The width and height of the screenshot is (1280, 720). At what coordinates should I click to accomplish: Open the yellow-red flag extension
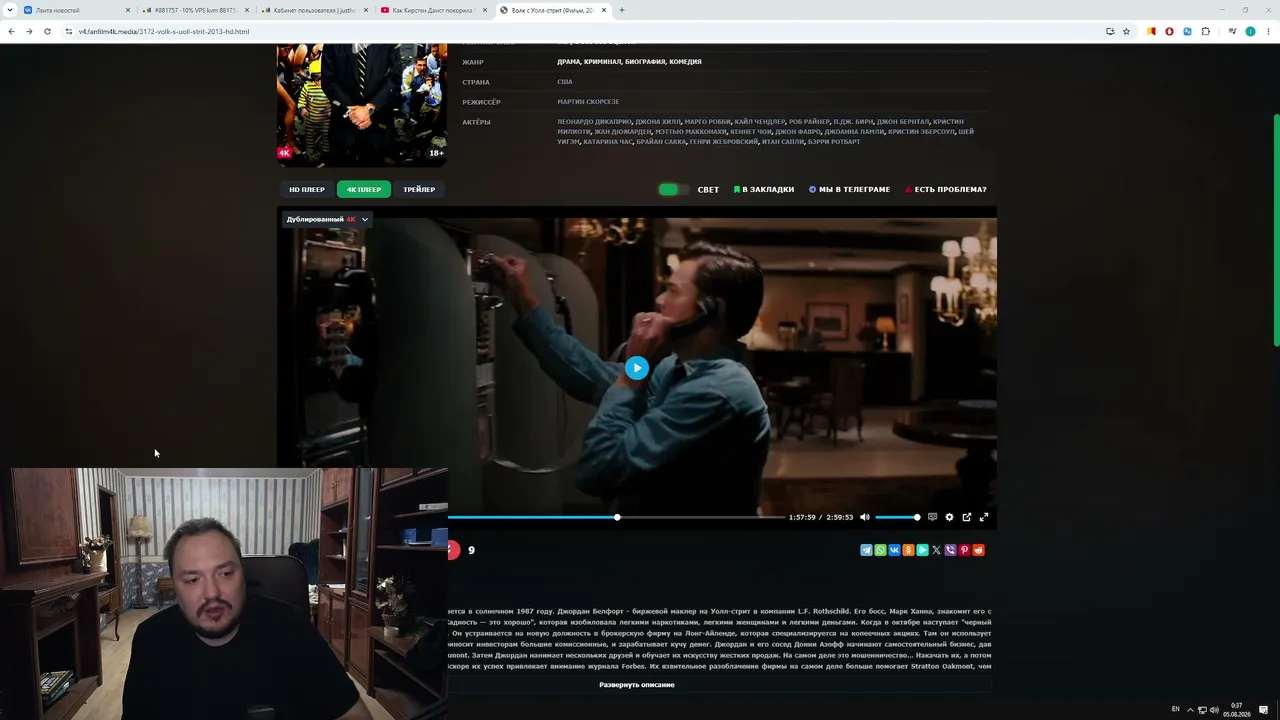click(x=1151, y=31)
